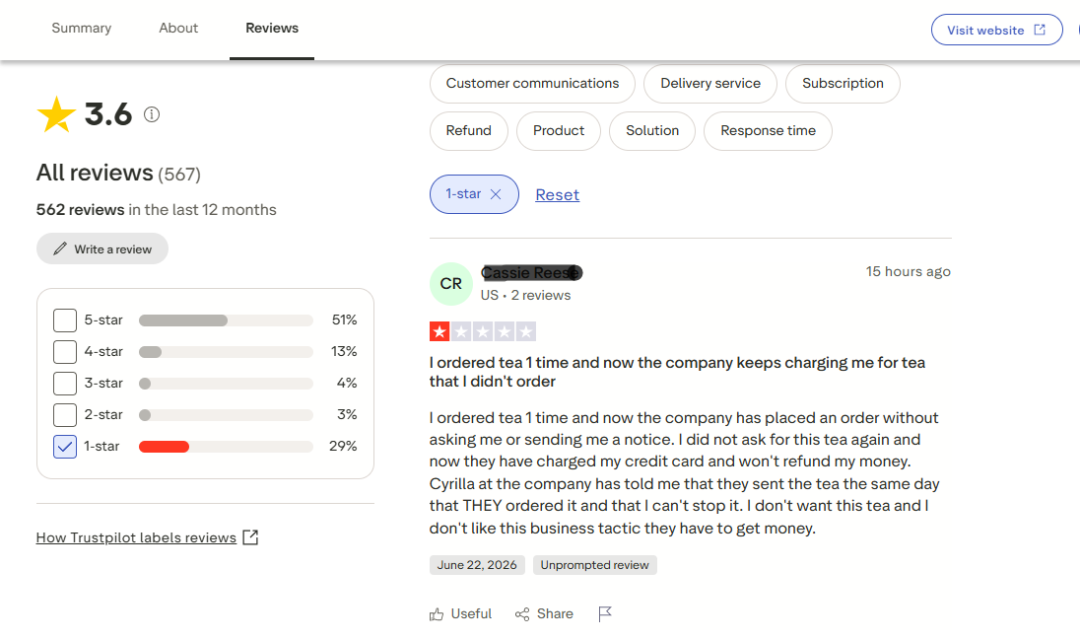Click the one-star rating image on review
1080x640 pixels.
pos(482,332)
